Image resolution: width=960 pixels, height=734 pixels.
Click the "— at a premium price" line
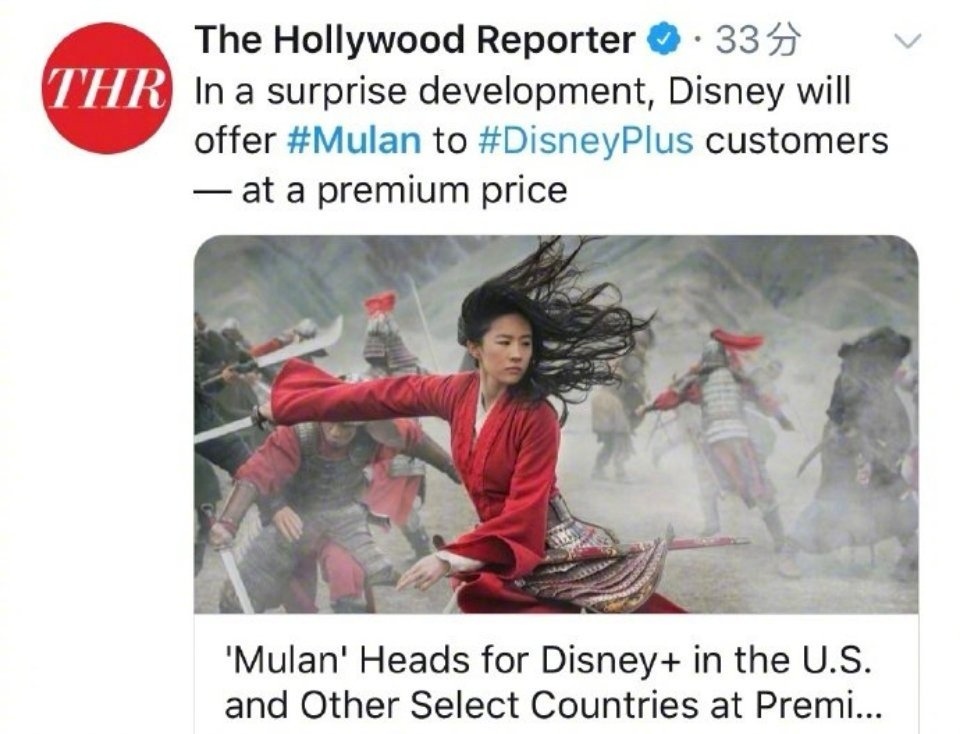pos(381,190)
